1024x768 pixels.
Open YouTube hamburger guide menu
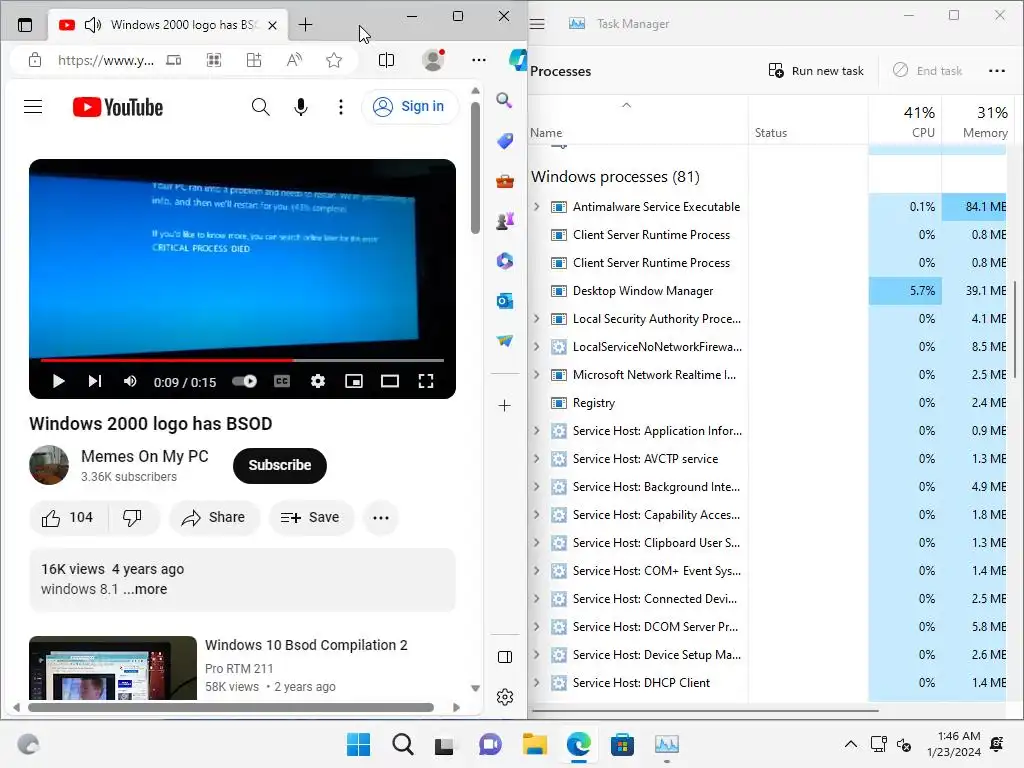click(x=33, y=106)
